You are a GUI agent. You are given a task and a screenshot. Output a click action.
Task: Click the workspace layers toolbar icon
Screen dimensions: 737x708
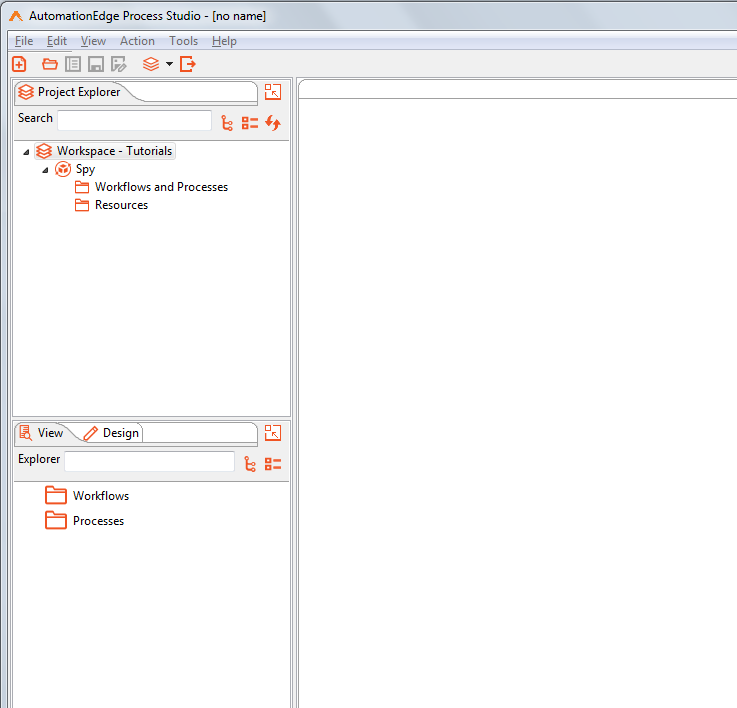151,64
